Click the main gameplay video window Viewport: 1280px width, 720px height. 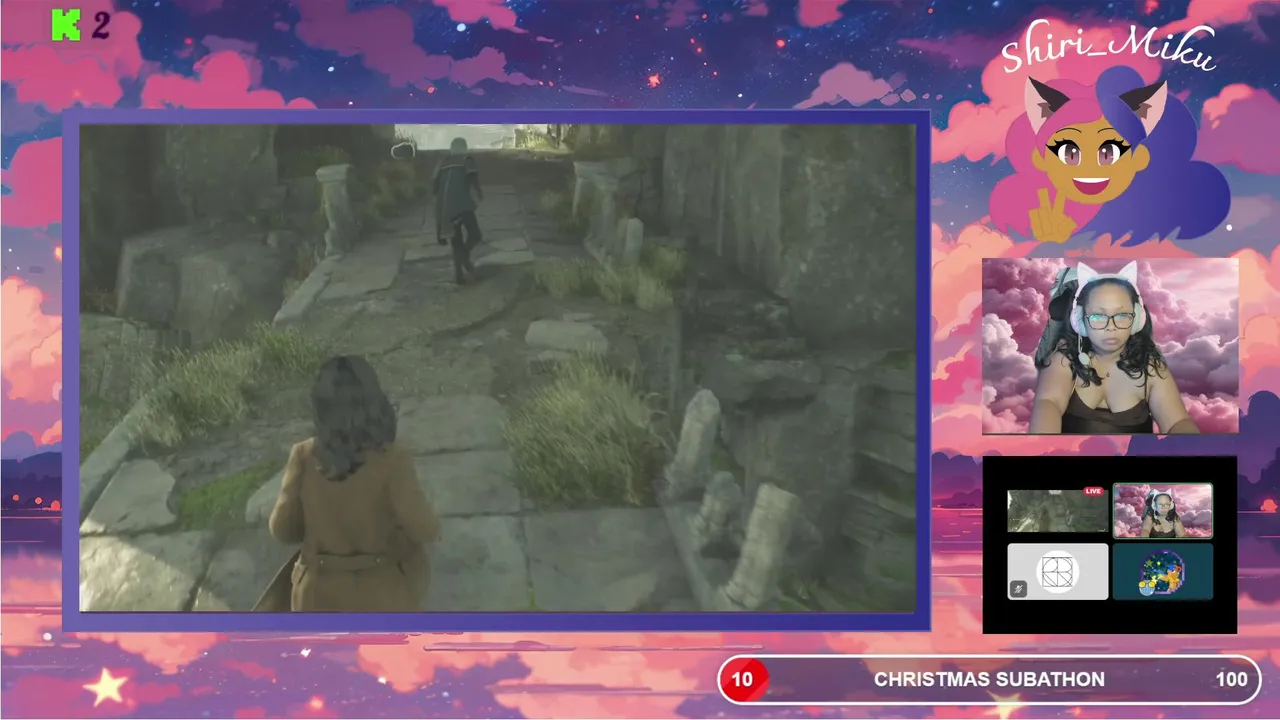point(497,367)
